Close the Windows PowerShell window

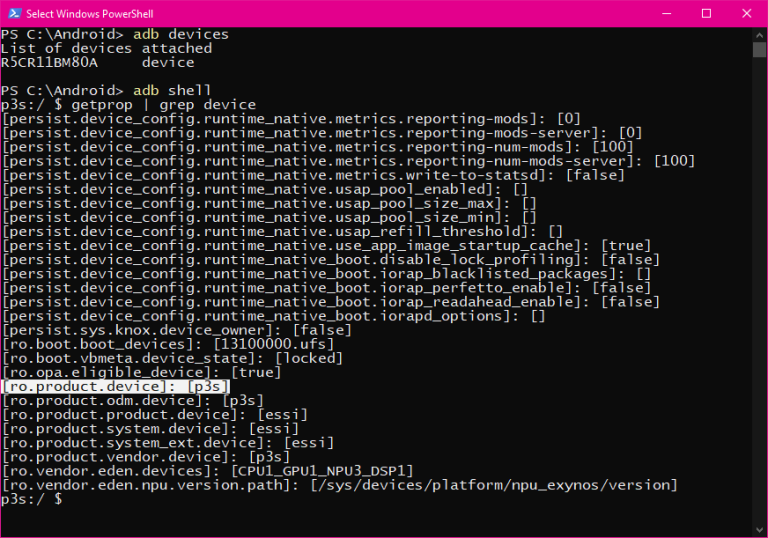tap(746, 13)
